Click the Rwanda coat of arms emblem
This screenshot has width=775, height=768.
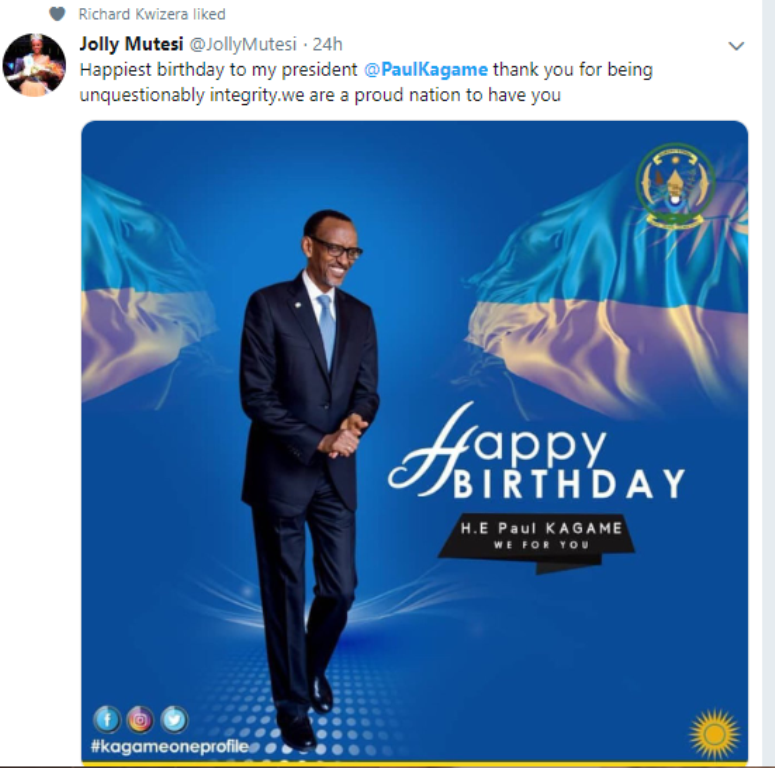(x=675, y=185)
